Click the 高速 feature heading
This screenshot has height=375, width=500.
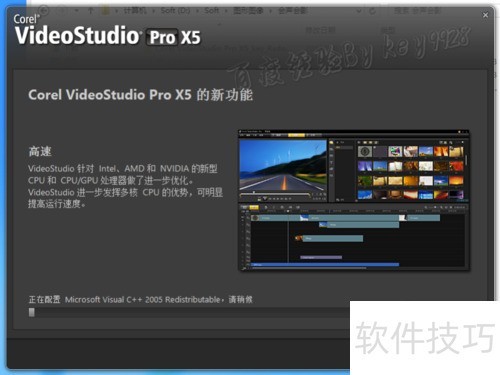coord(40,151)
